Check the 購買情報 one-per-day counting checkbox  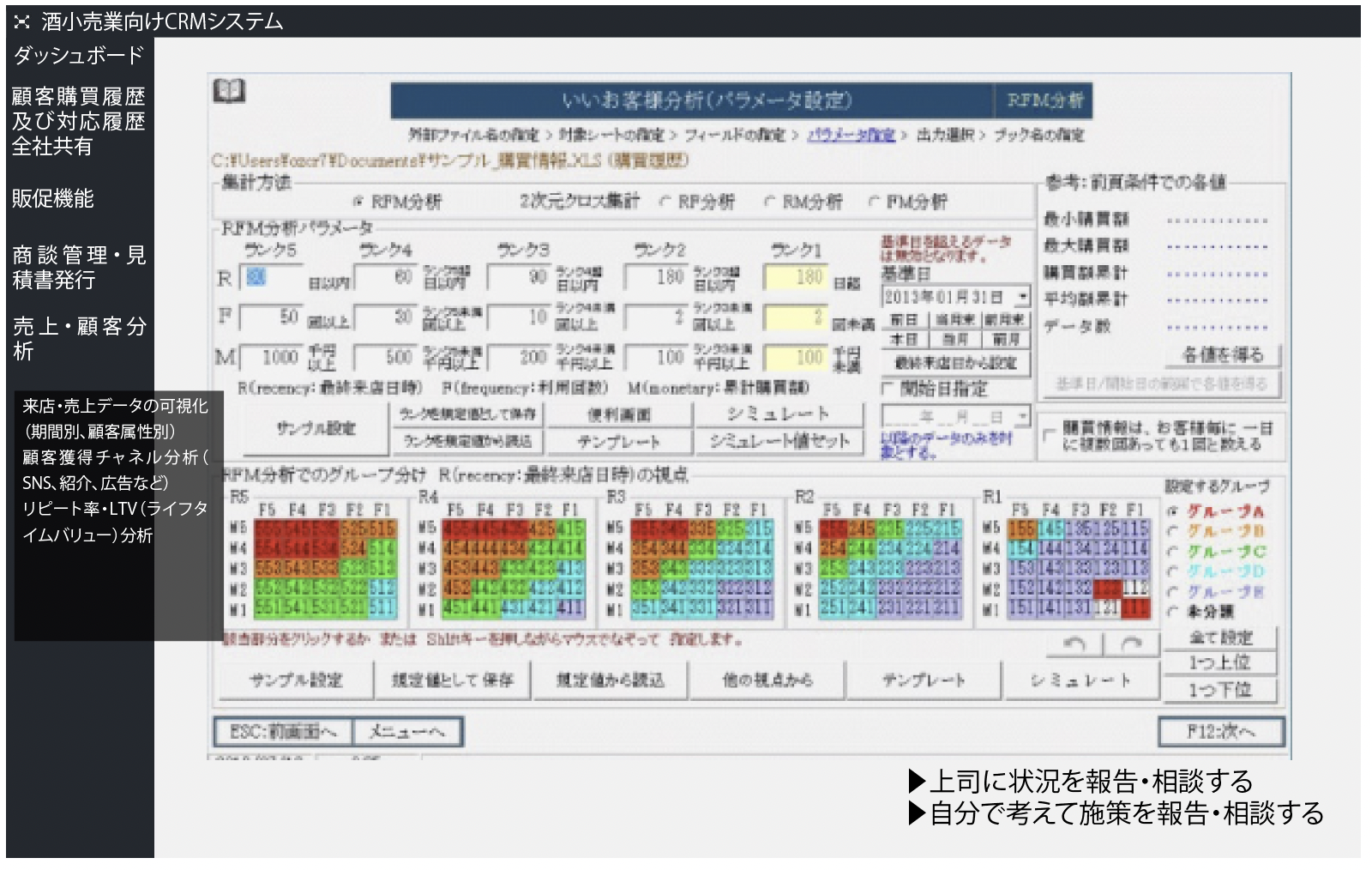pyautogui.click(x=1049, y=435)
